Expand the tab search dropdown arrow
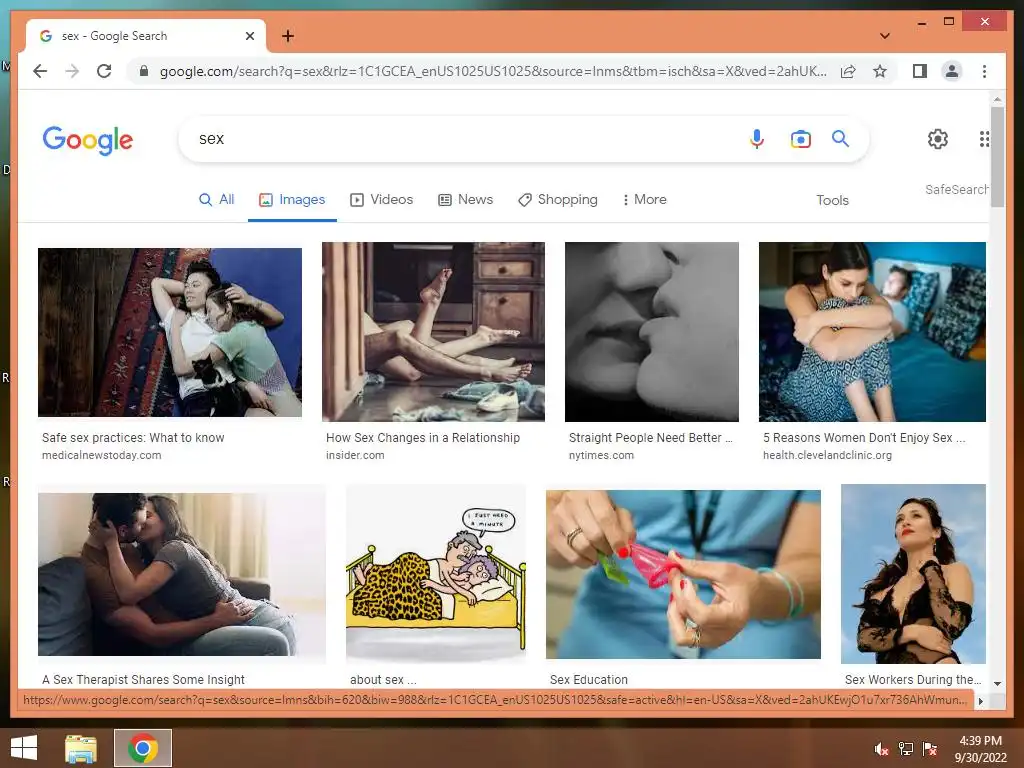1024x768 pixels. point(885,36)
